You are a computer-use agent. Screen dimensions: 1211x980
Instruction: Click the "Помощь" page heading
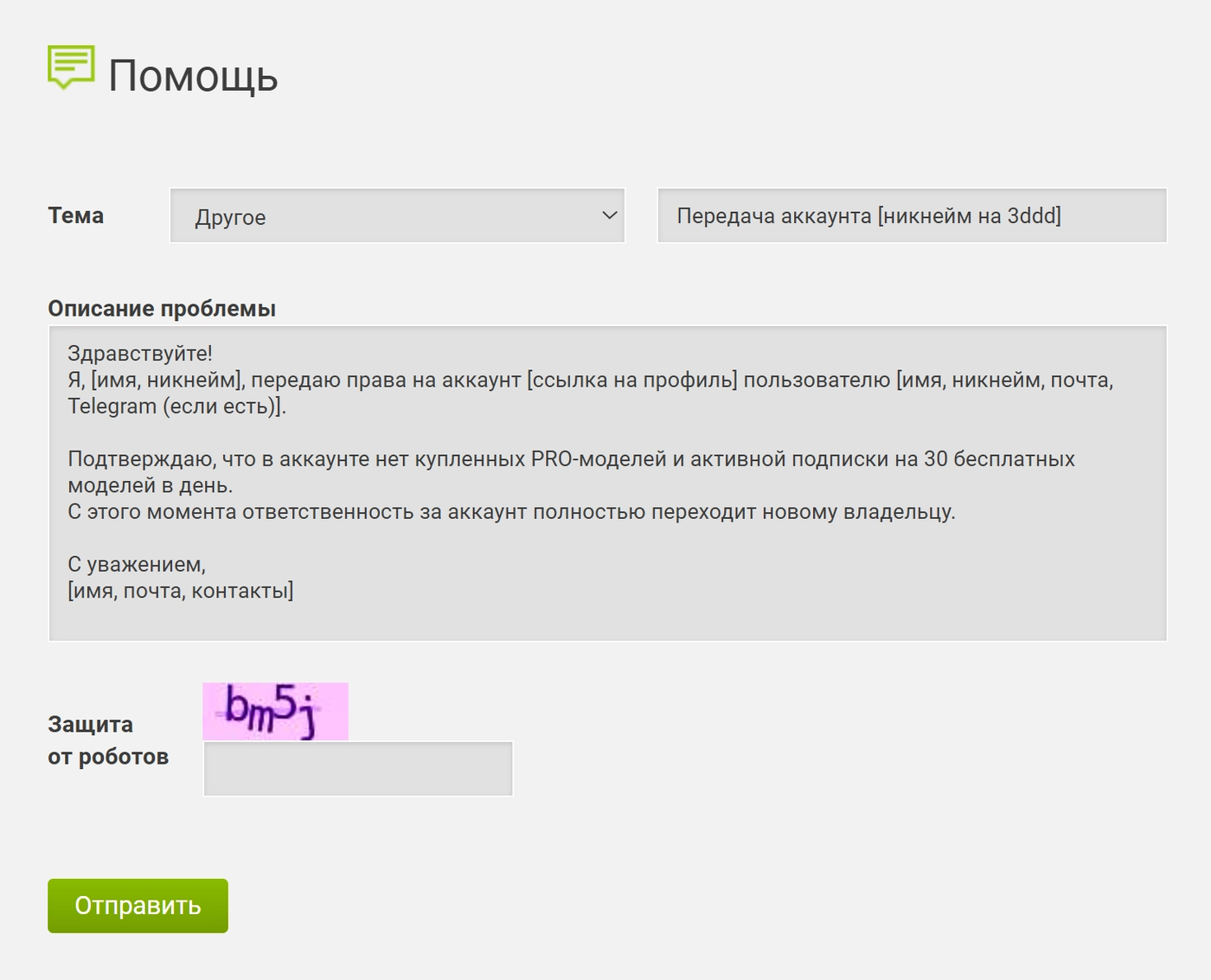click(x=193, y=76)
